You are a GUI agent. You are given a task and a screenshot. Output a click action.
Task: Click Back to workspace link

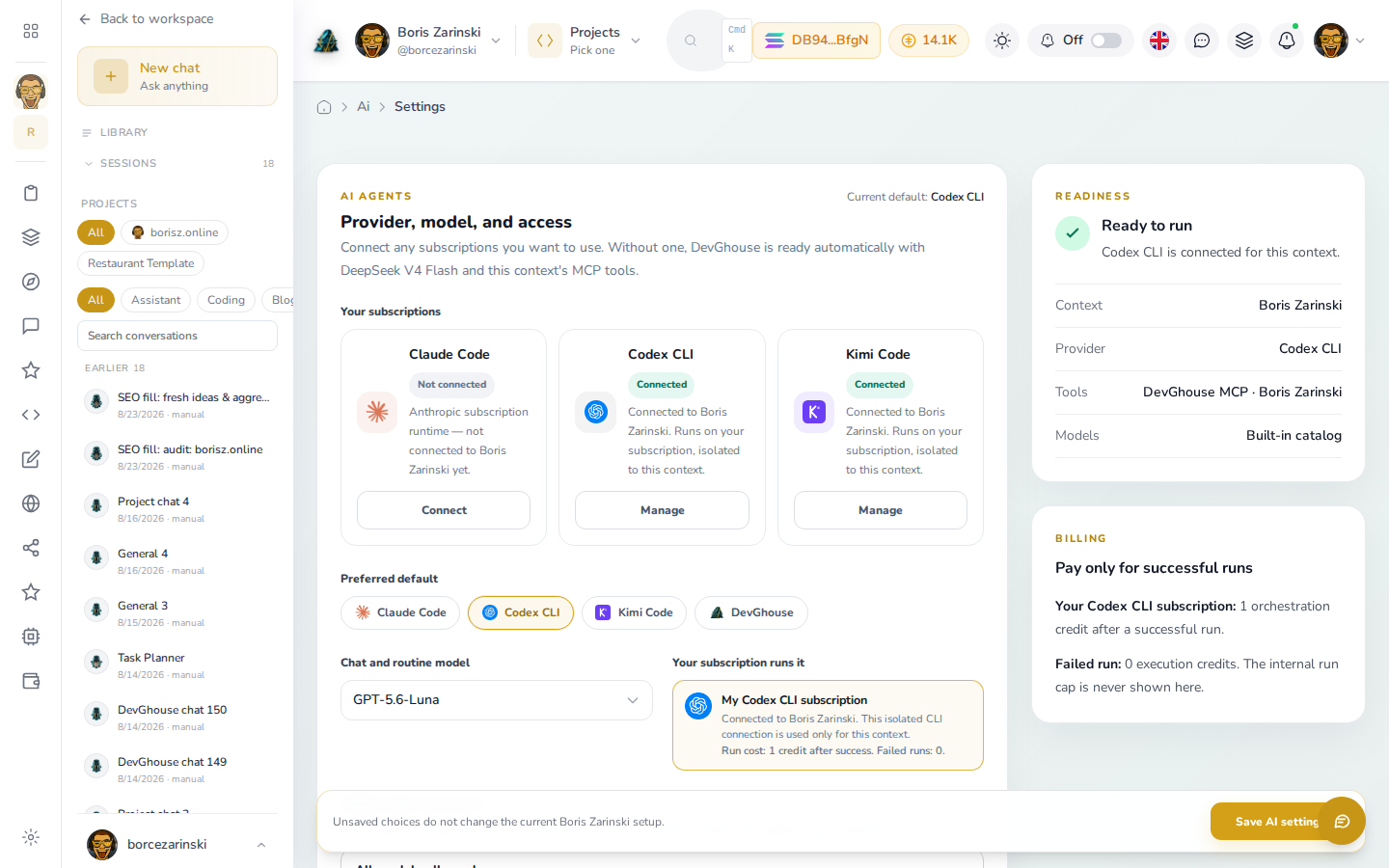coord(147,19)
